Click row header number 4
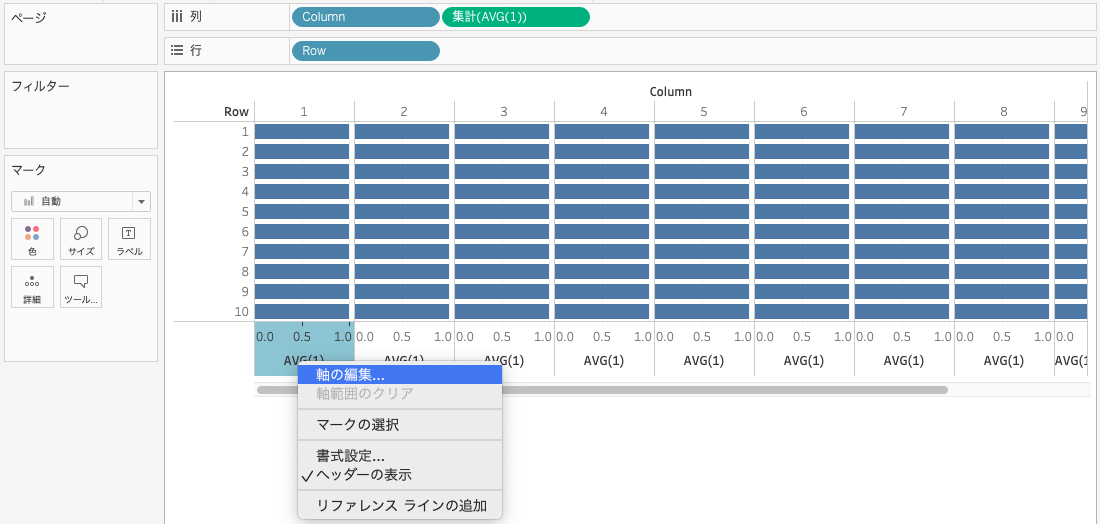This screenshot has width=1100, height=524. click(x=246, y=192)
